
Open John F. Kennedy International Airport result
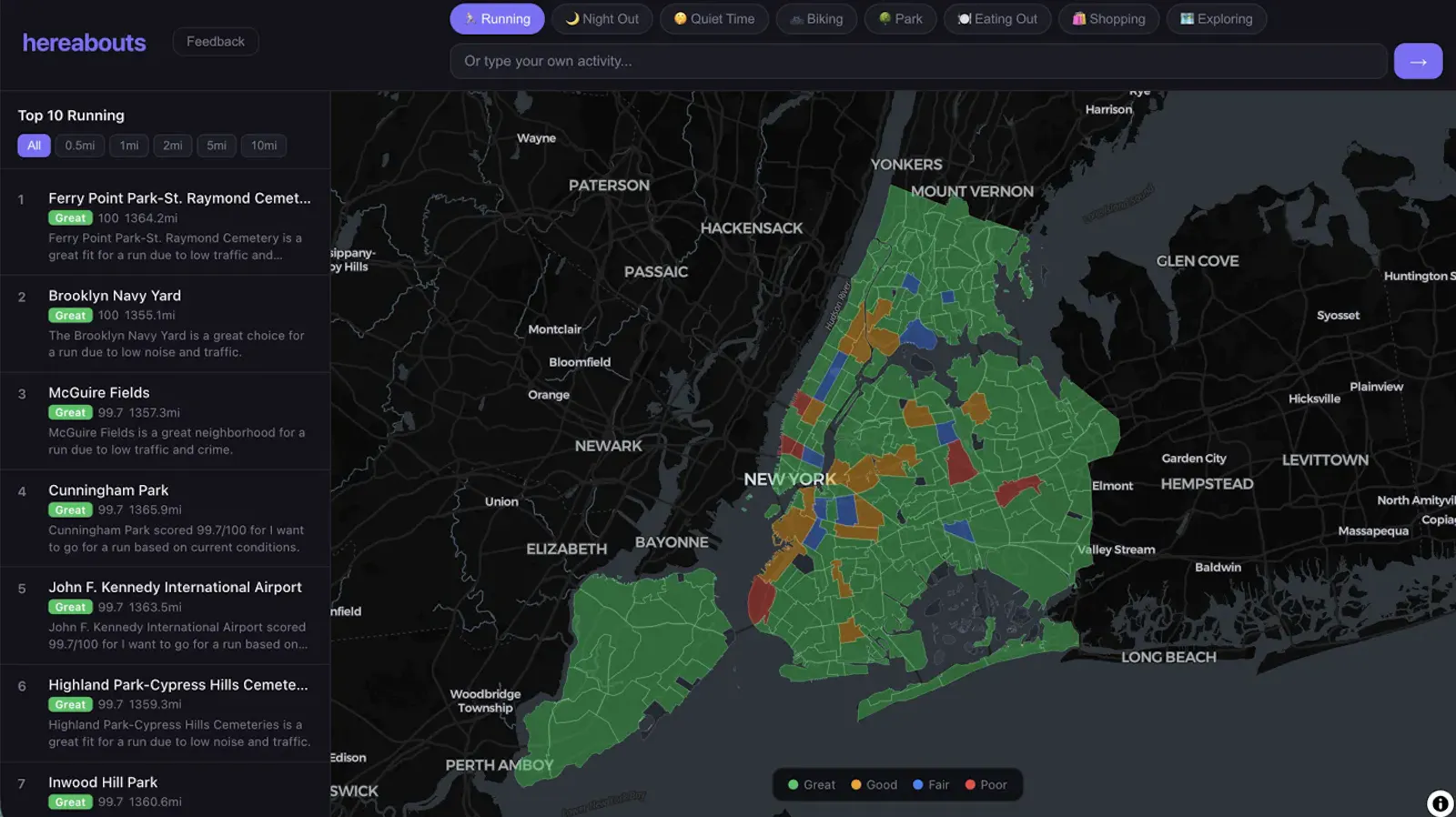(x=165, y=615)
